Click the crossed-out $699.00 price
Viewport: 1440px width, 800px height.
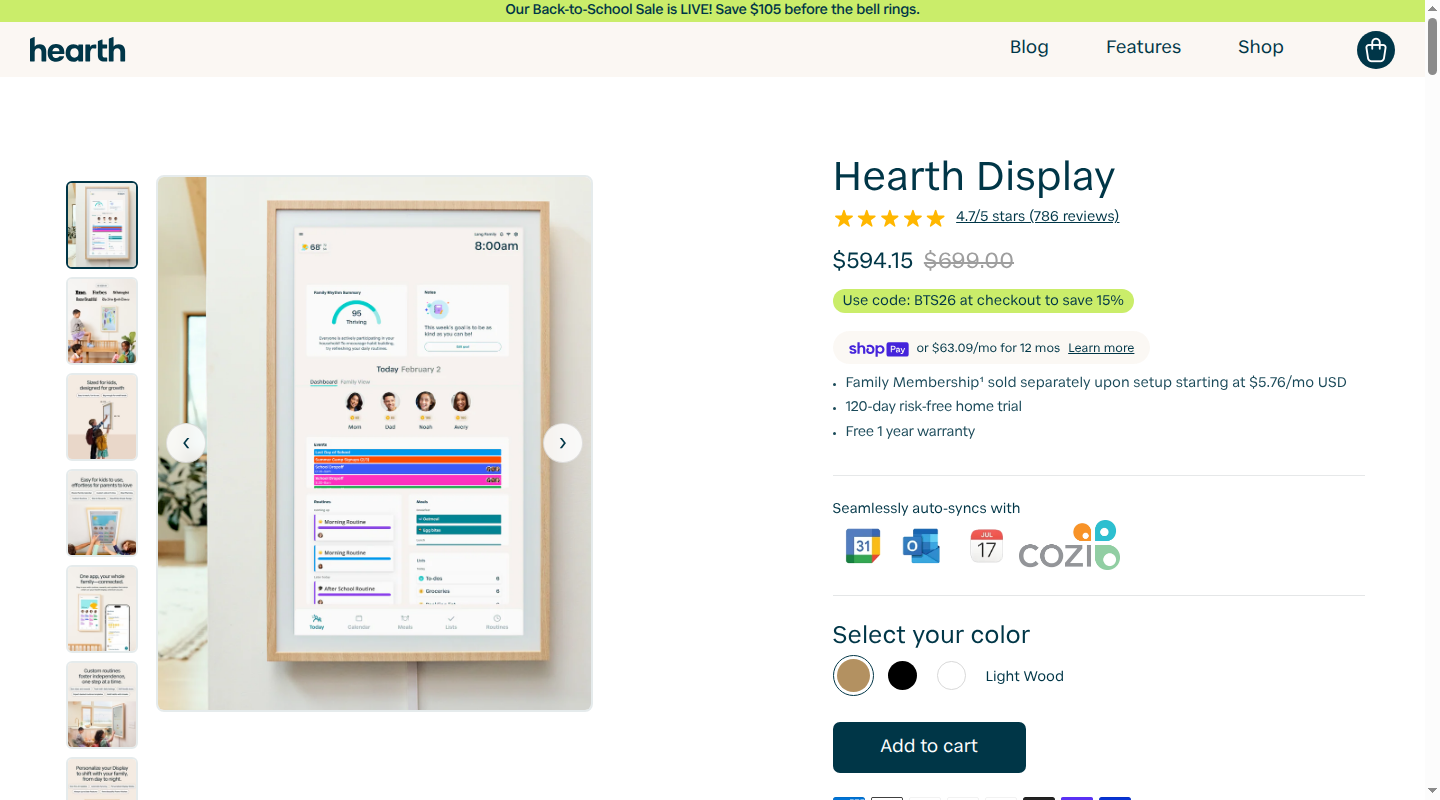pyautogui.click(x=968, y=261)
